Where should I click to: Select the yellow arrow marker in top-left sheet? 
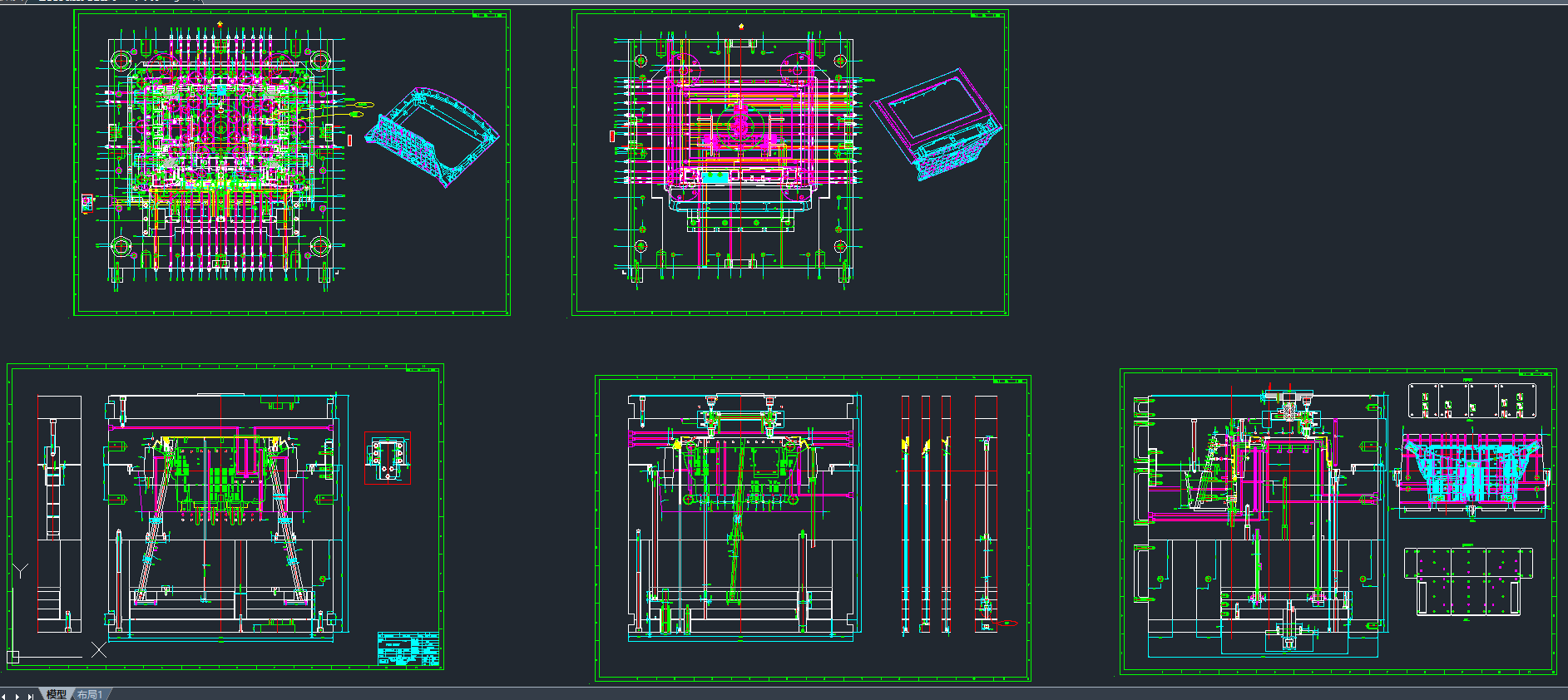(220, 24)
